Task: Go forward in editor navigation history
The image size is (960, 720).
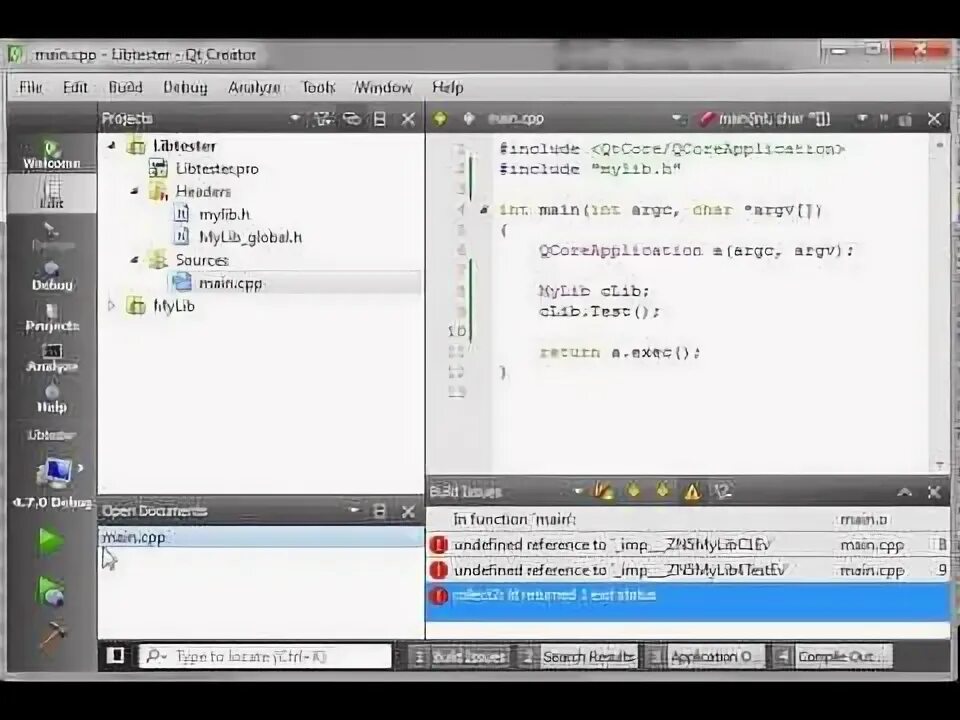Action: point(469,118)
